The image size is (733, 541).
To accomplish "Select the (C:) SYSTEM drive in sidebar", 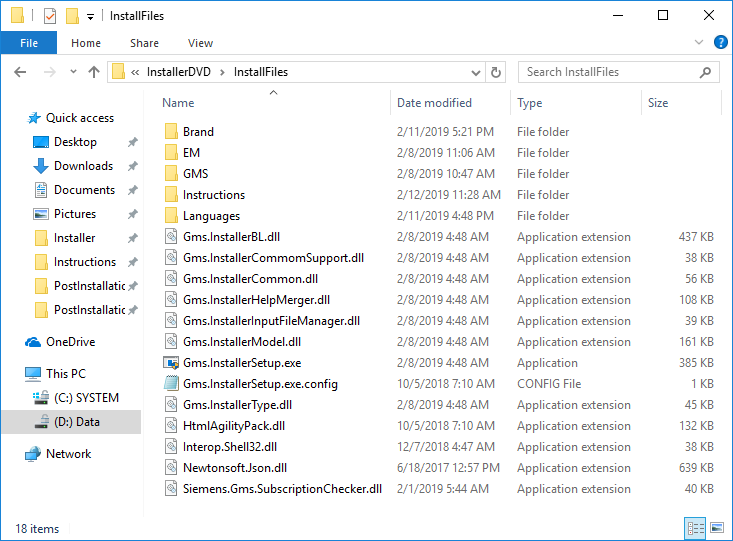I will 86,398.
